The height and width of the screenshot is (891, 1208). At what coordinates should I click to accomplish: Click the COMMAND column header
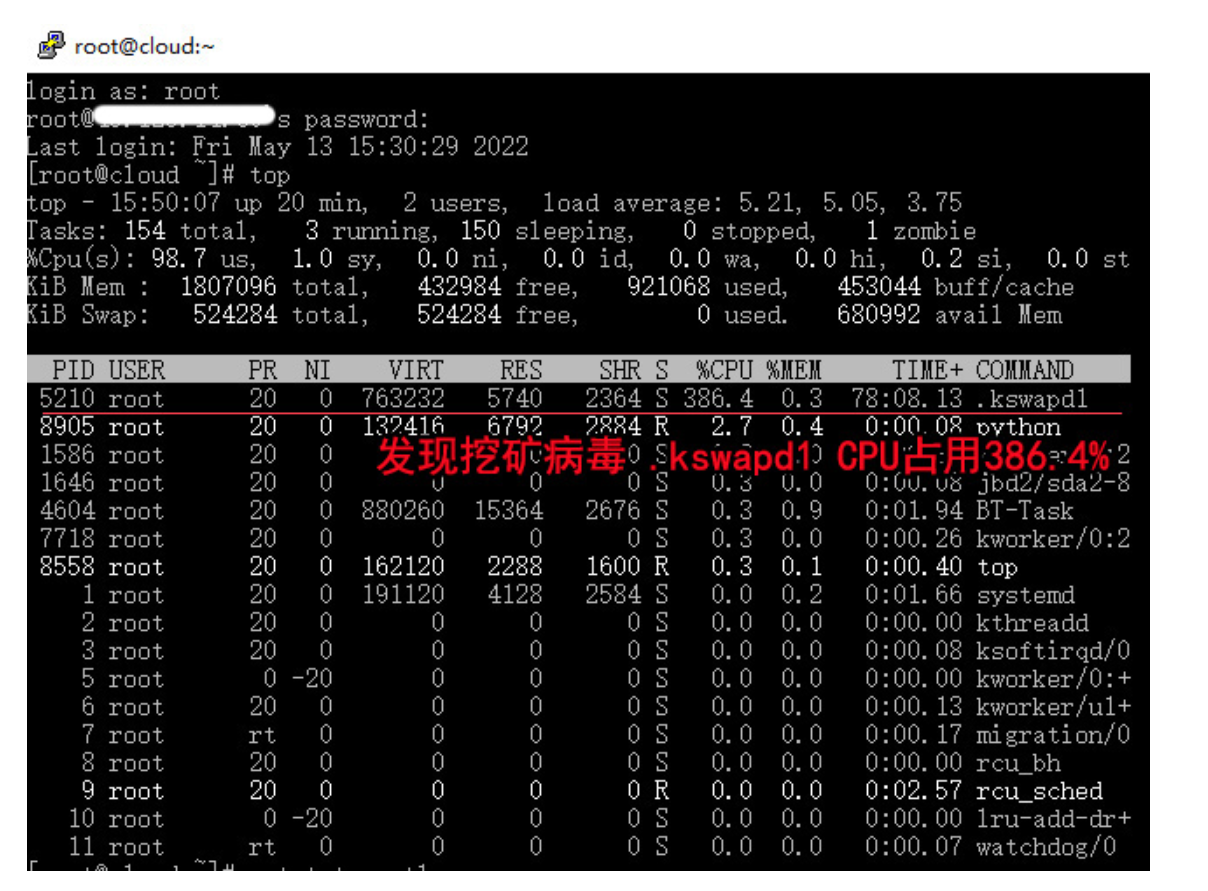pos(1024,370)
